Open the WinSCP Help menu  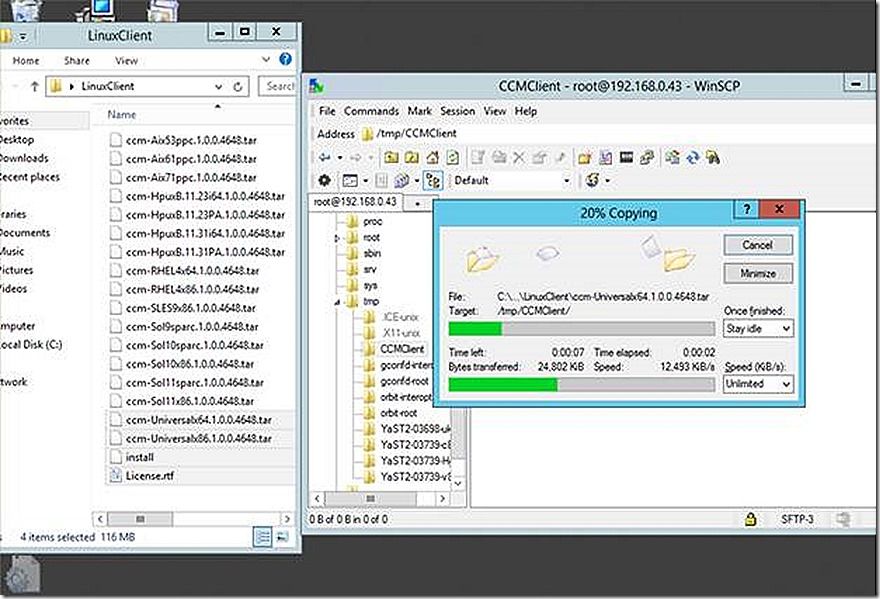(x=525, y=111)
